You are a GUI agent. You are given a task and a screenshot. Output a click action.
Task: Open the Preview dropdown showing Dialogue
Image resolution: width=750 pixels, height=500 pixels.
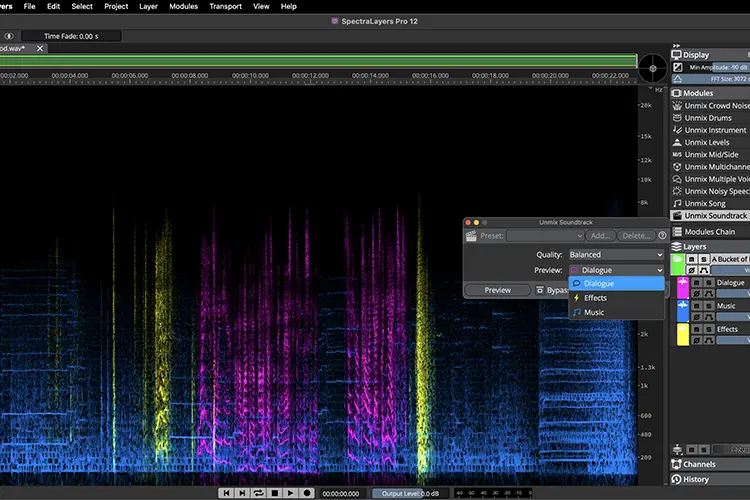coord(617,270)
